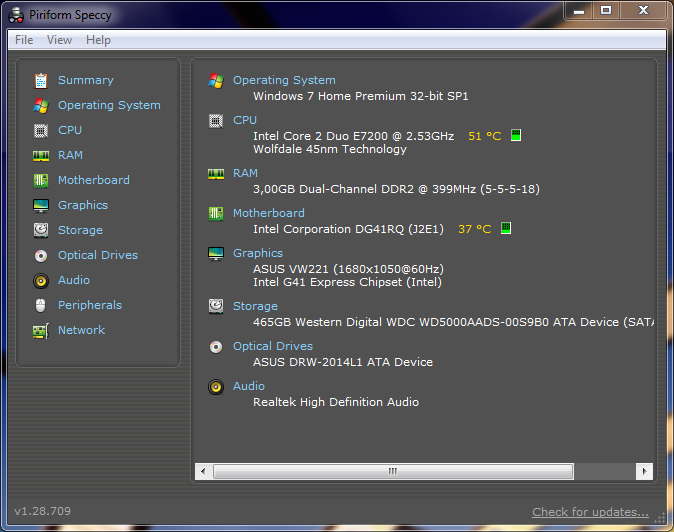Viewport: 674px width, 532px height.
Task: Click the green motherboard temperature indicator icon
Action: 506,228
